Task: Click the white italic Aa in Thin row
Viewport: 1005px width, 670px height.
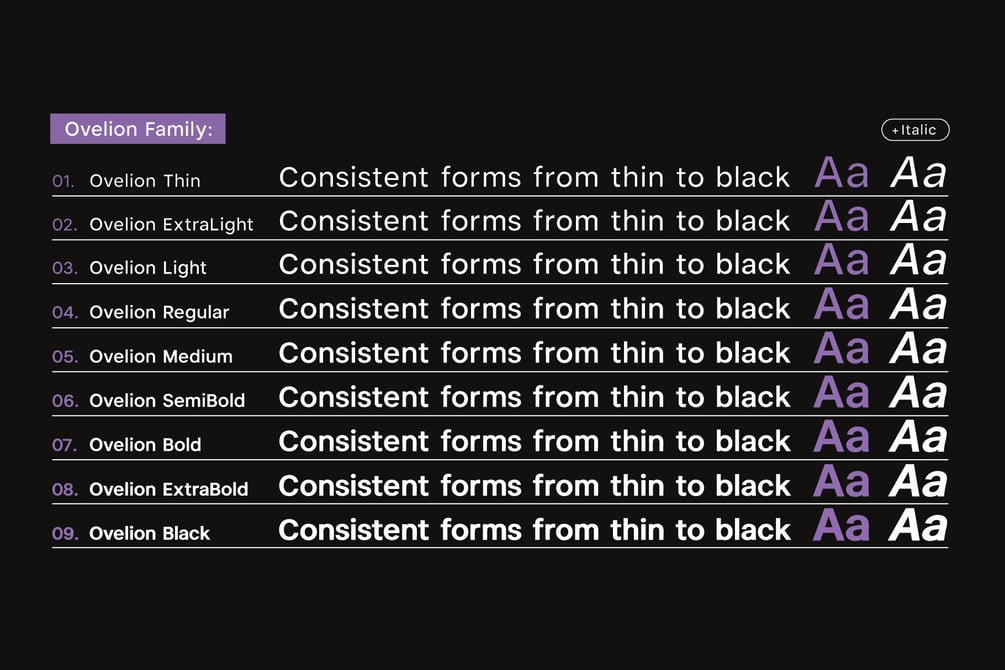Action: [918, 172]
